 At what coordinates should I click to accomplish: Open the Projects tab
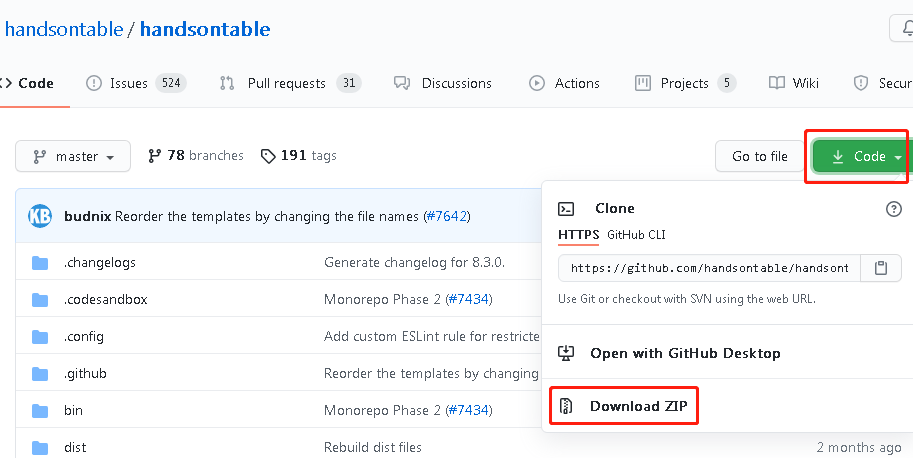point(685,83)
